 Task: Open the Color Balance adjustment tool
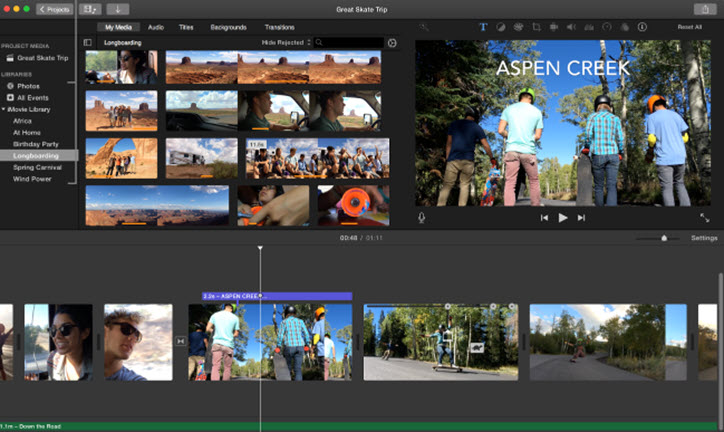501,27
